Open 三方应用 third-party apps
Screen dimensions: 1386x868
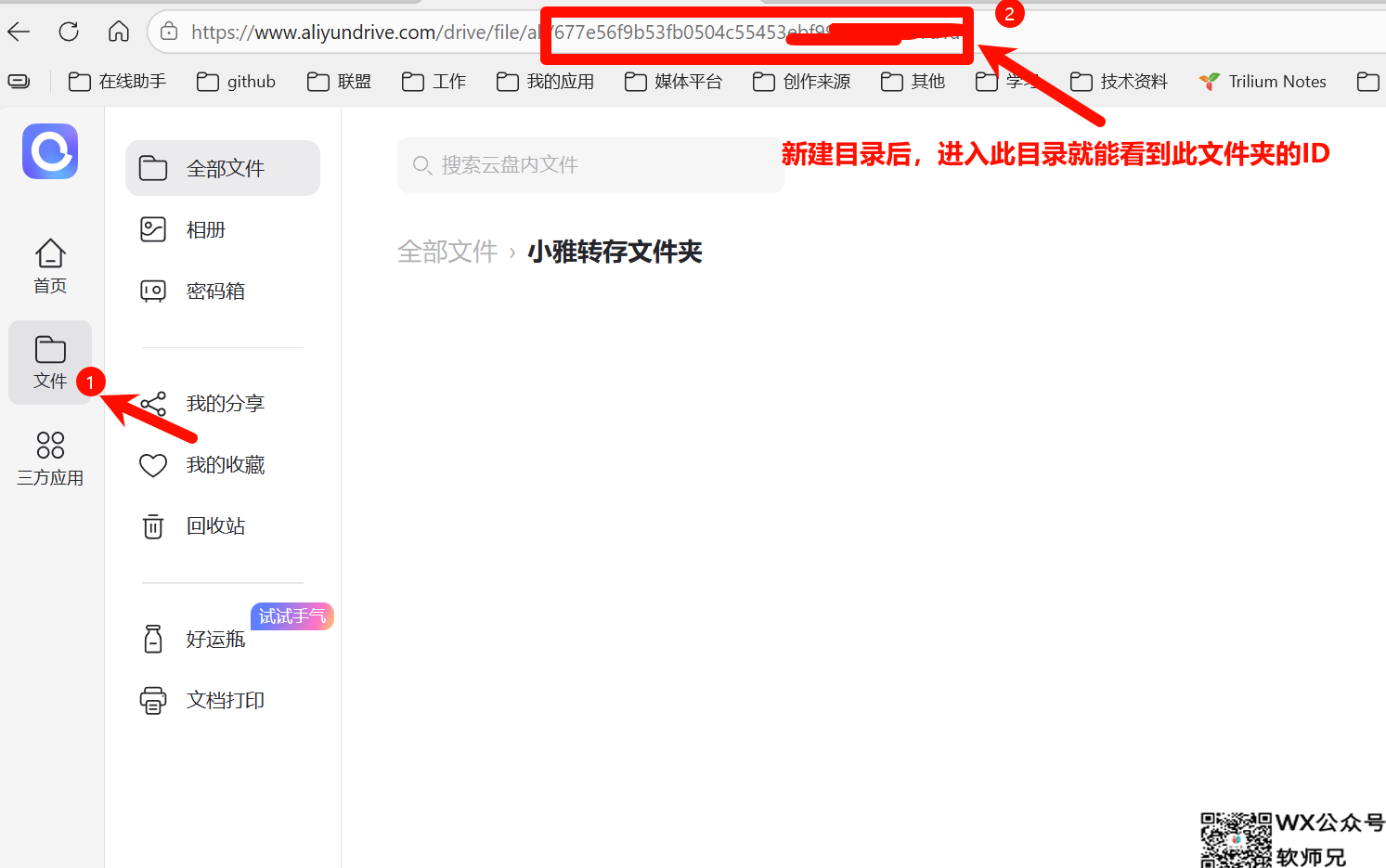[x=50, y=459]
